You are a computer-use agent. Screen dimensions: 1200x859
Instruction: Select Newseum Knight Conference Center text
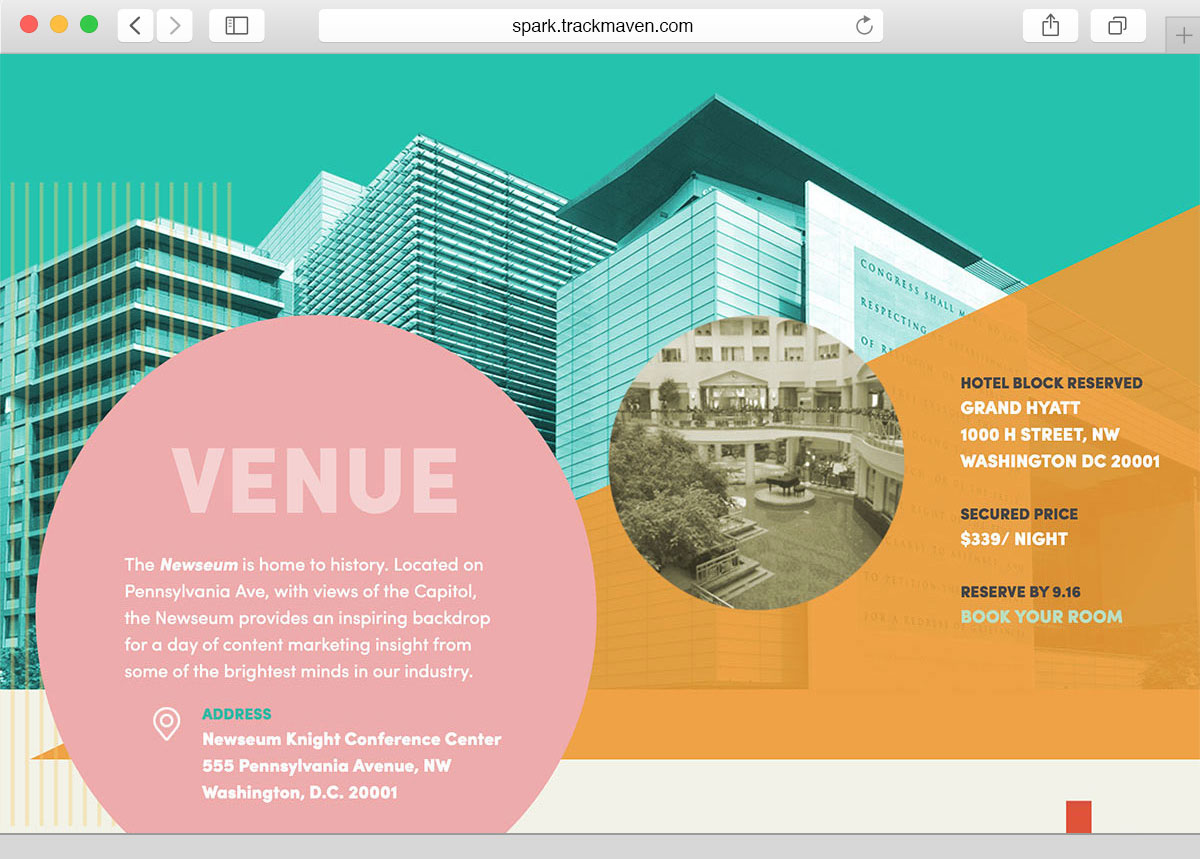[352, 739]
